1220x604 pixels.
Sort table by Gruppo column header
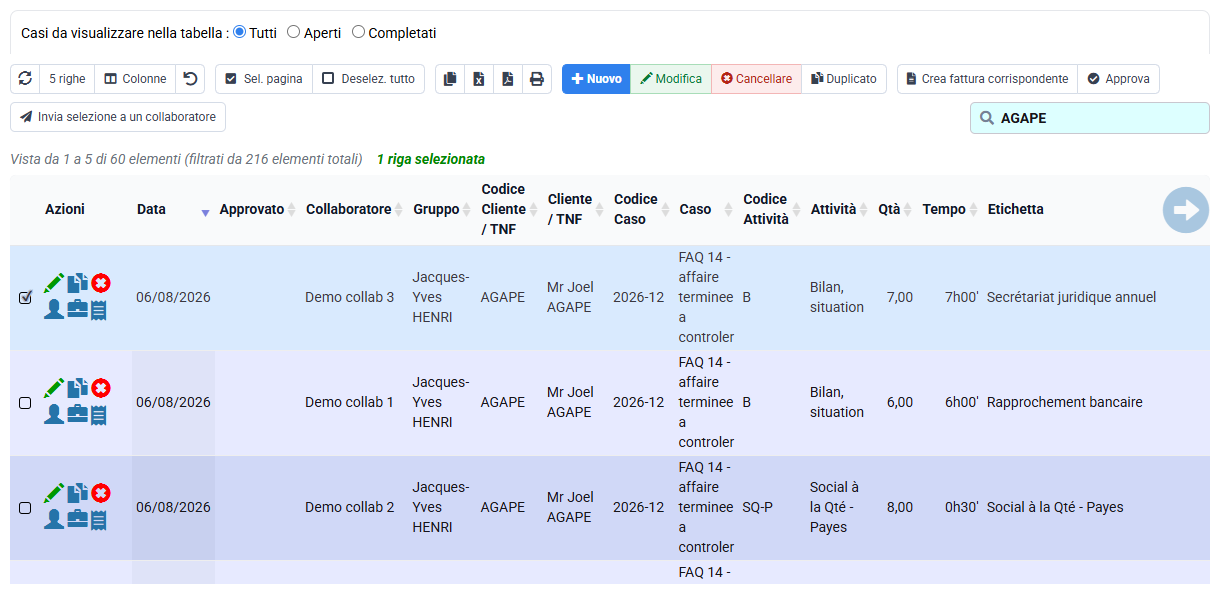click(442, 210)
